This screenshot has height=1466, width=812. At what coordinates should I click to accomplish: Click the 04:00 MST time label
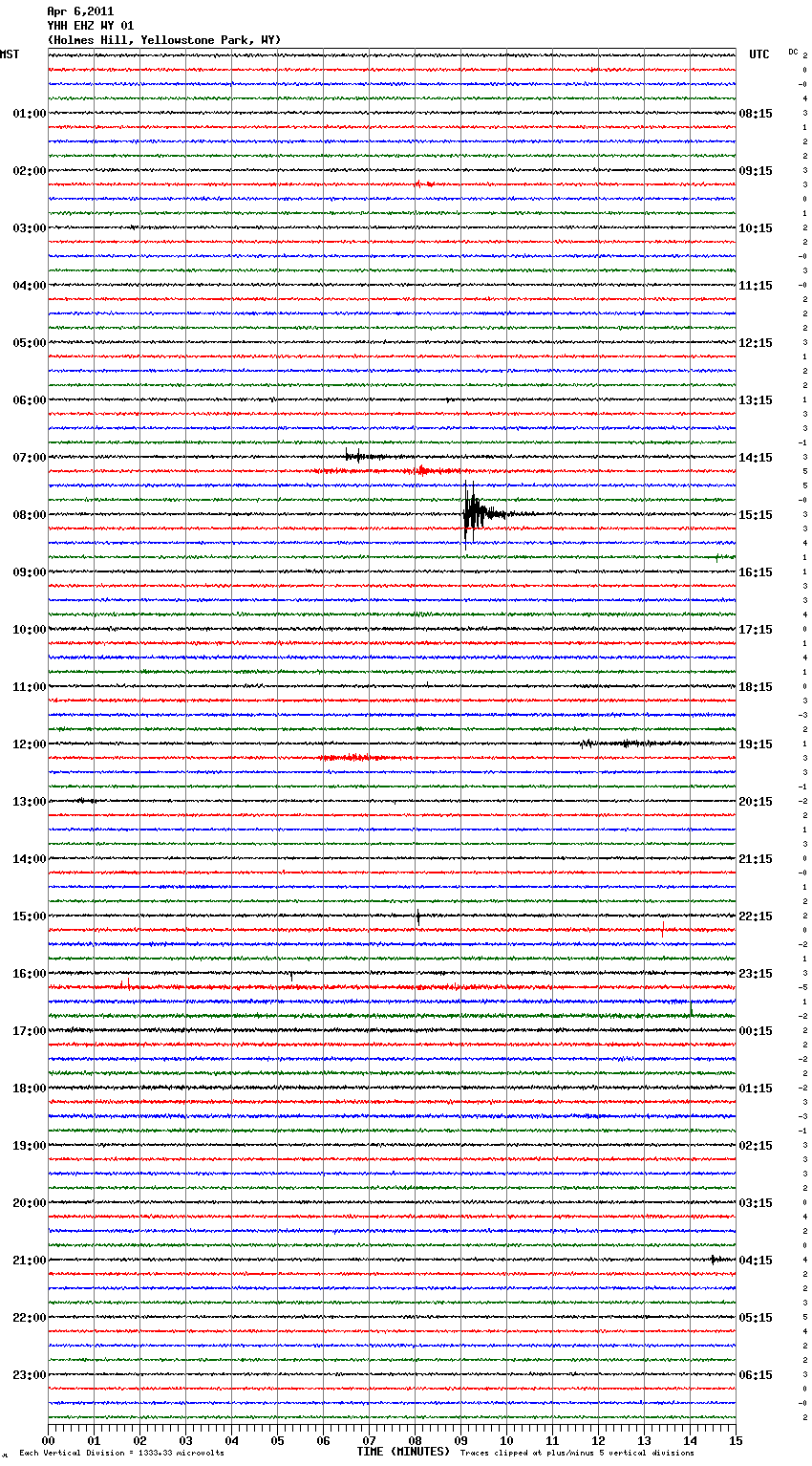pos(30,286)
